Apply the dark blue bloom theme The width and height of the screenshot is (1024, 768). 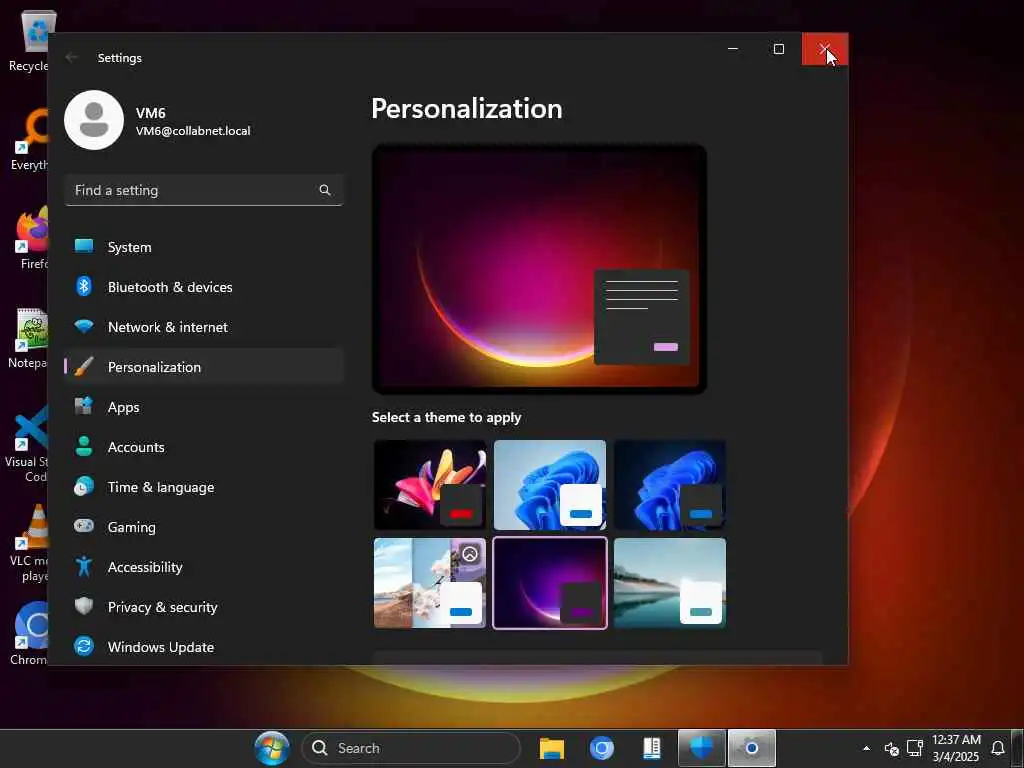(670, 485)
